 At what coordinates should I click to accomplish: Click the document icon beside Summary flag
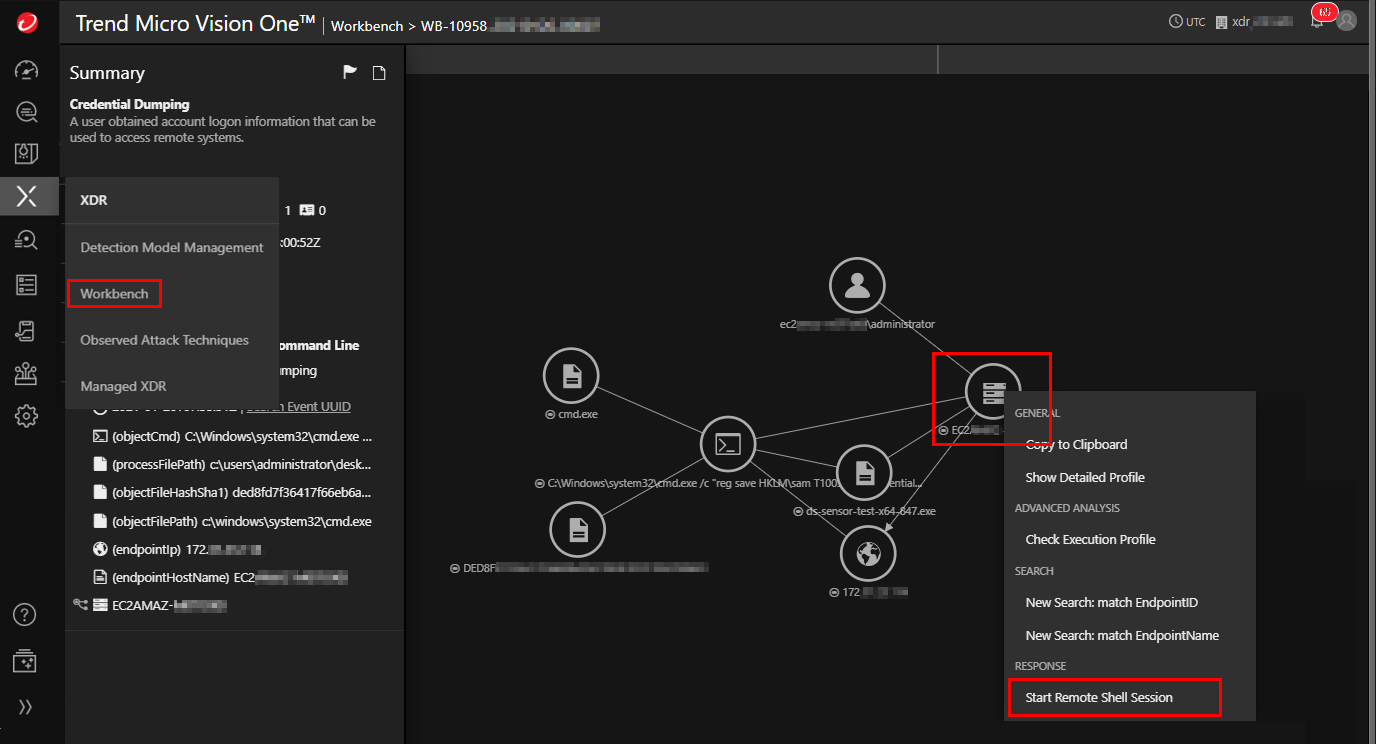coord(379,72)
